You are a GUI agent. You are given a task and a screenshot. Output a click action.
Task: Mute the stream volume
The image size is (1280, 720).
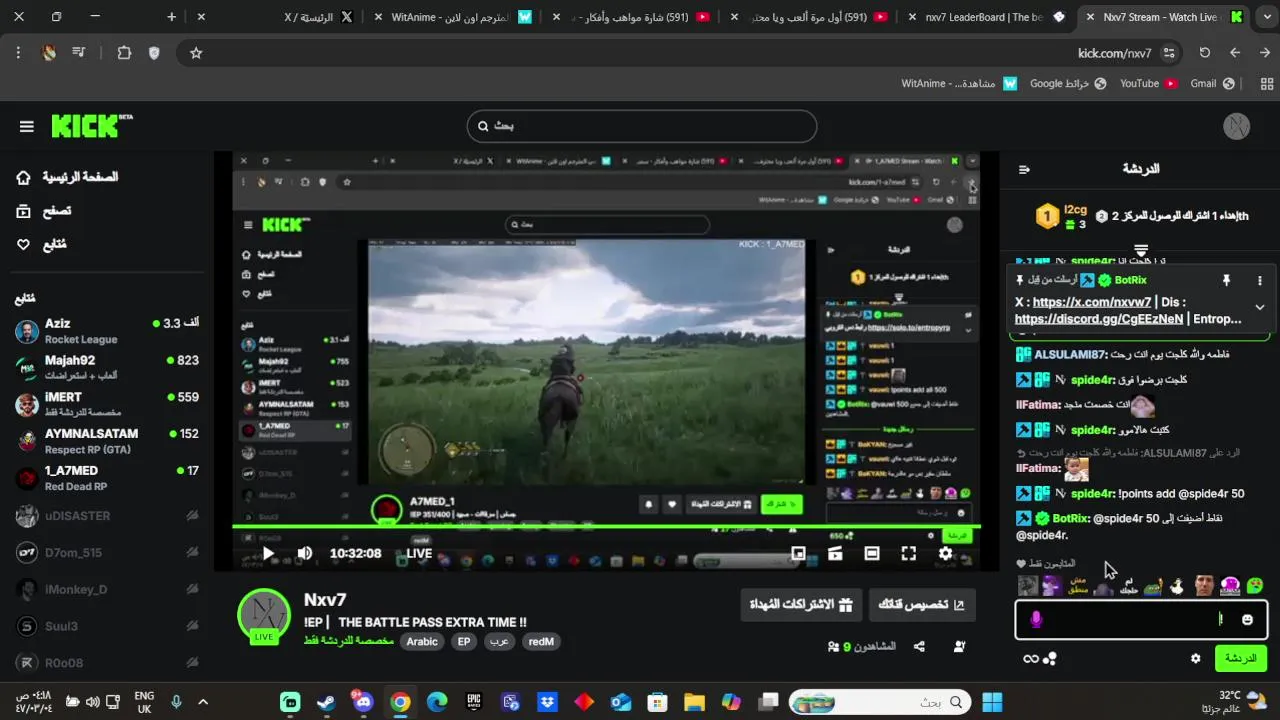tap(305, 553)
